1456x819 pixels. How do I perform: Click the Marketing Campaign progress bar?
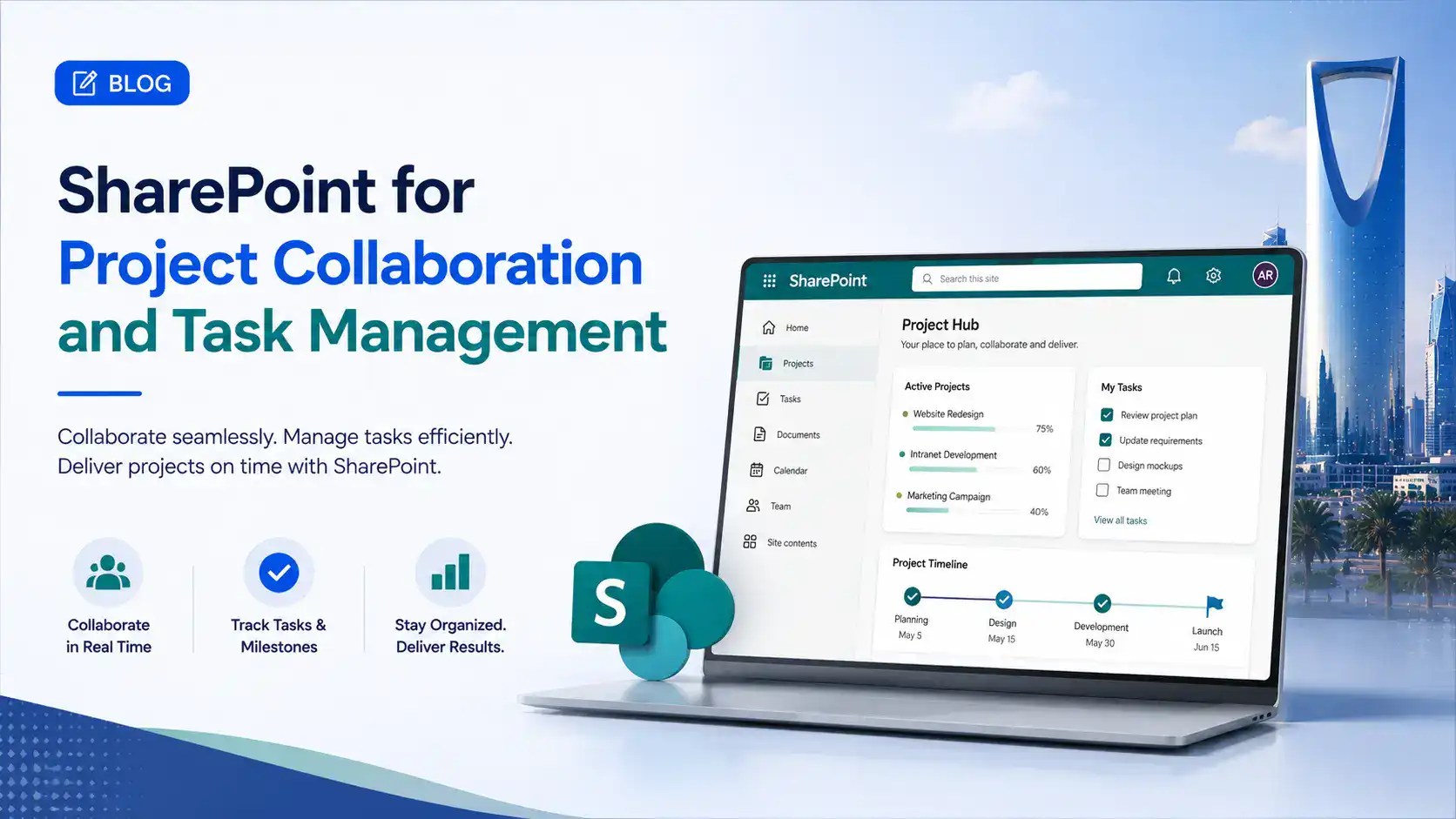pos(961,511)
